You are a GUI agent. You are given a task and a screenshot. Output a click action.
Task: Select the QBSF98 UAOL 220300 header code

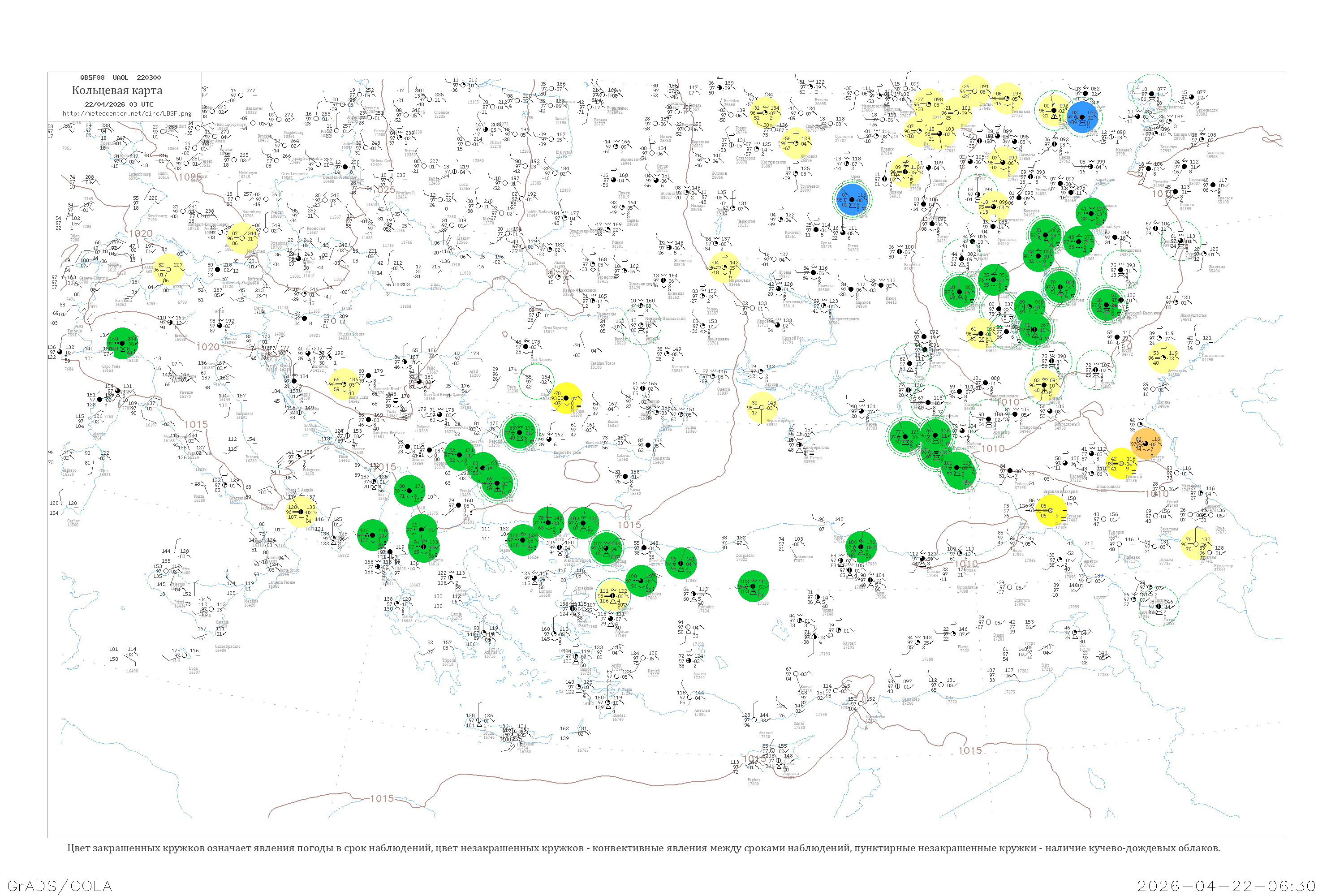pos(121,77)
